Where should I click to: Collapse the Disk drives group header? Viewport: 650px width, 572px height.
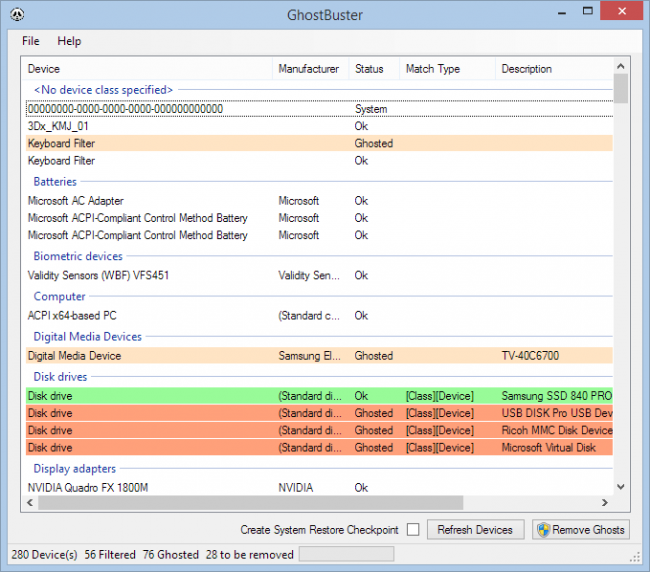pyautogui.click(x=60, y=377)
